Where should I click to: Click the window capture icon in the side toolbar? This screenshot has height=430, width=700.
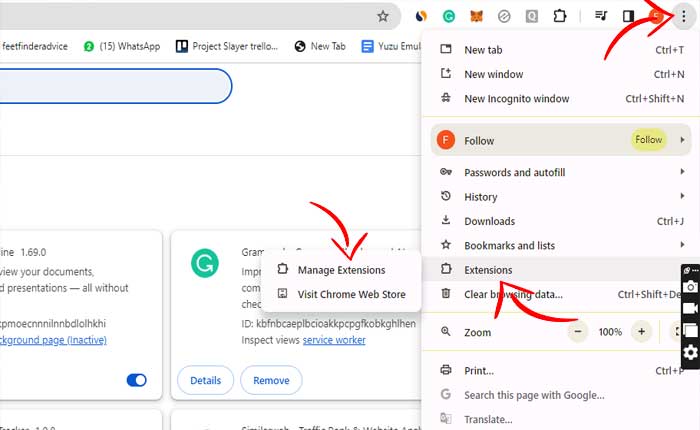690,330
